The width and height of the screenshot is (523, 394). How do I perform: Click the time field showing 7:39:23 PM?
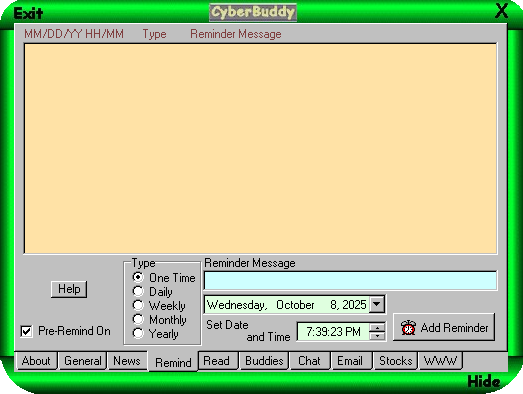334,332
